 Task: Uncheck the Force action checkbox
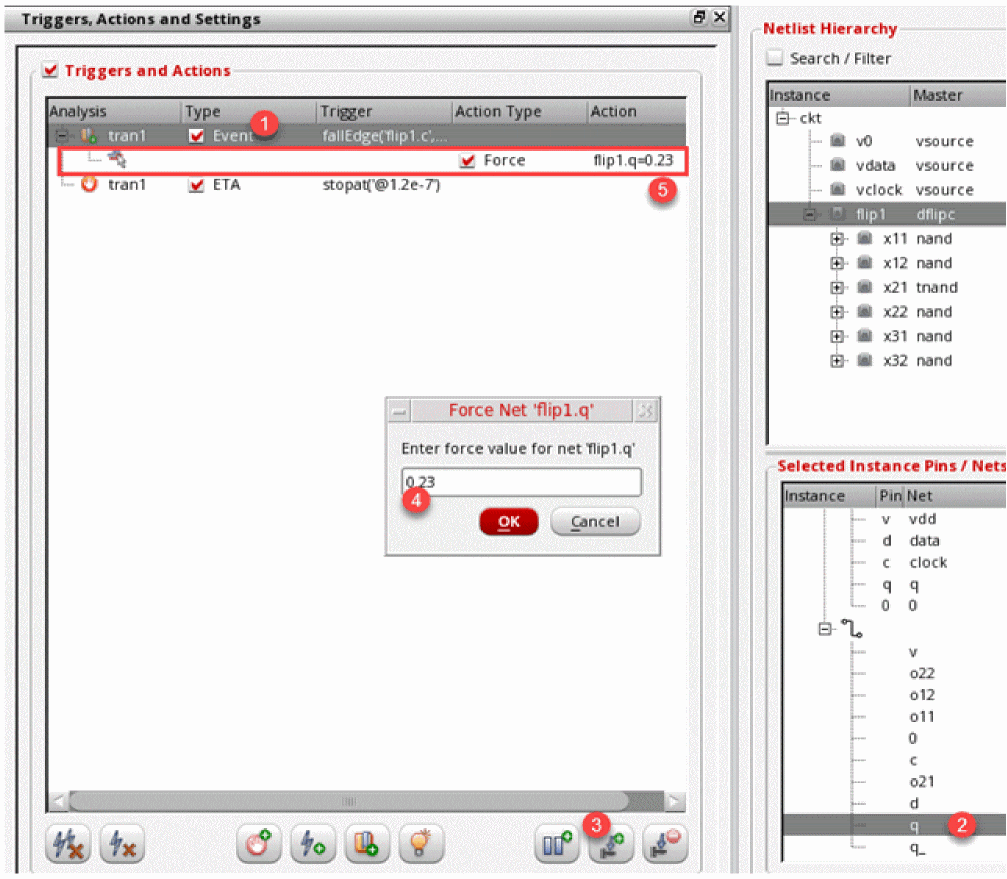tap(468, 161)
